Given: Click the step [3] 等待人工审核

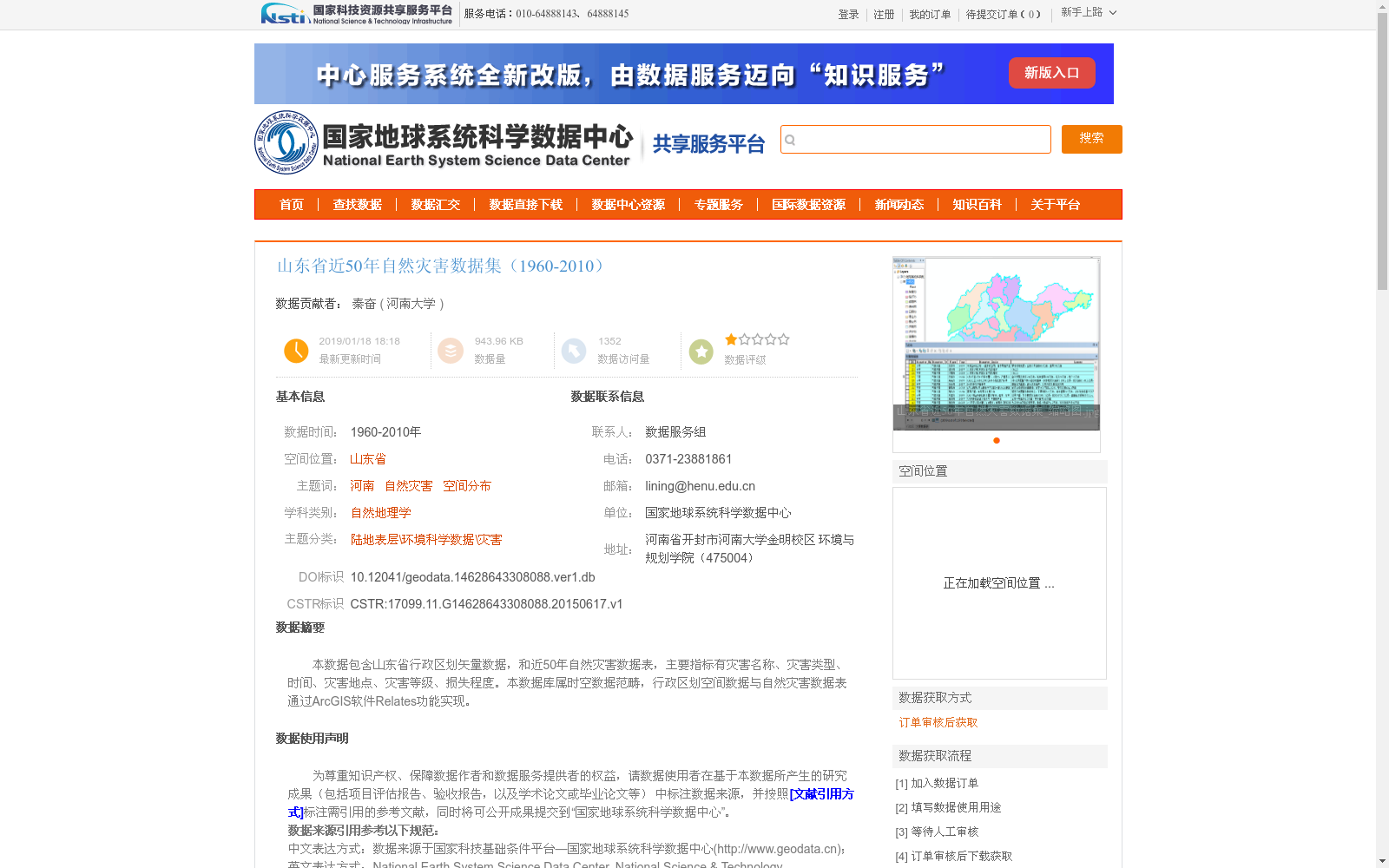Looking at the screenshot, I should (937, 832).
